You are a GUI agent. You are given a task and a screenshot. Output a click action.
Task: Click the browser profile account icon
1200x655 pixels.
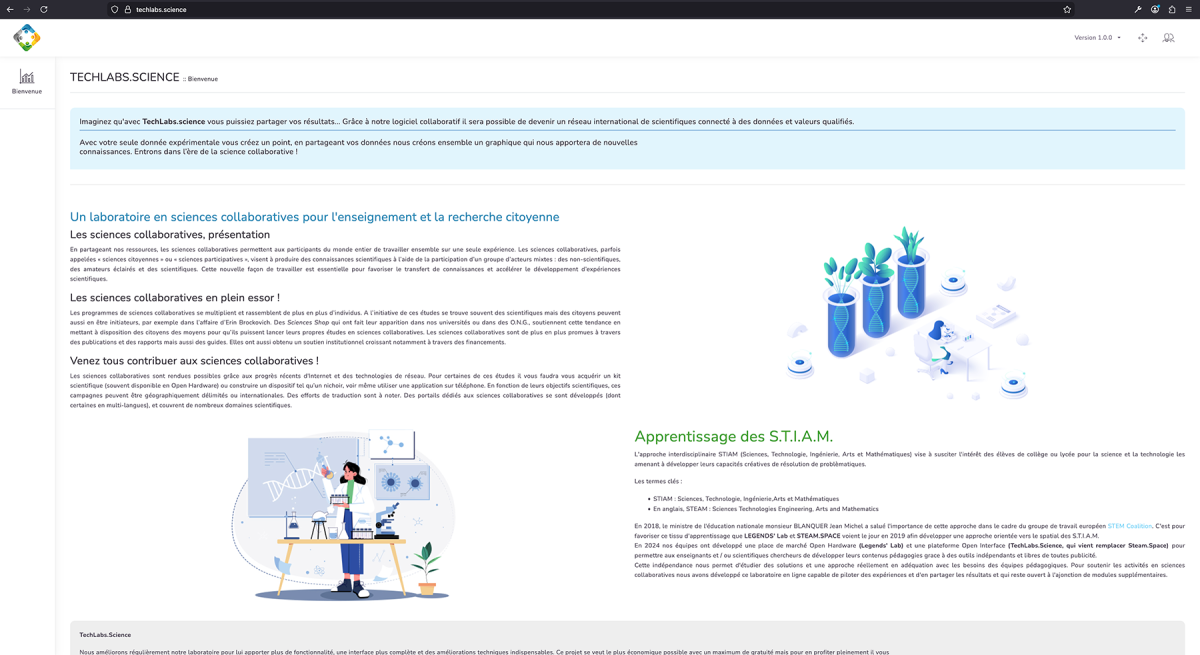coord(1155,9)
